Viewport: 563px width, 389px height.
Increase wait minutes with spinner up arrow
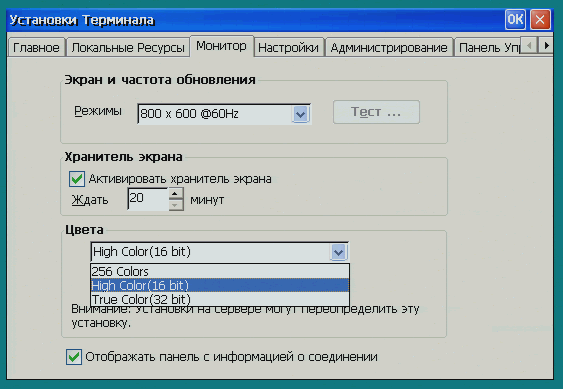tap(176, 194)
